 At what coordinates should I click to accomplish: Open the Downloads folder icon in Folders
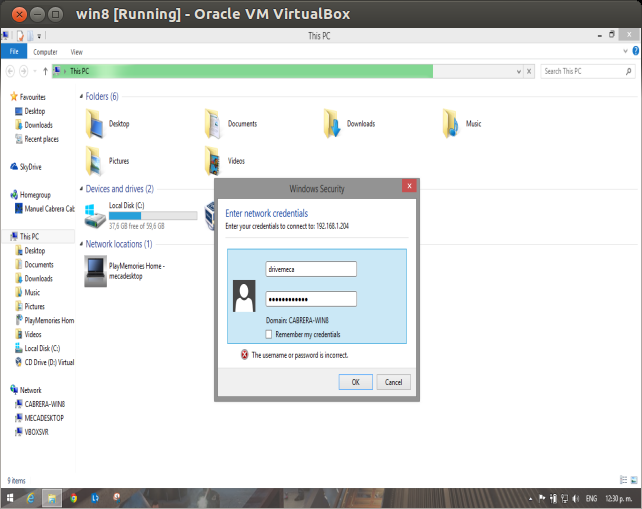pyautogui.click(x=332, y=123)
